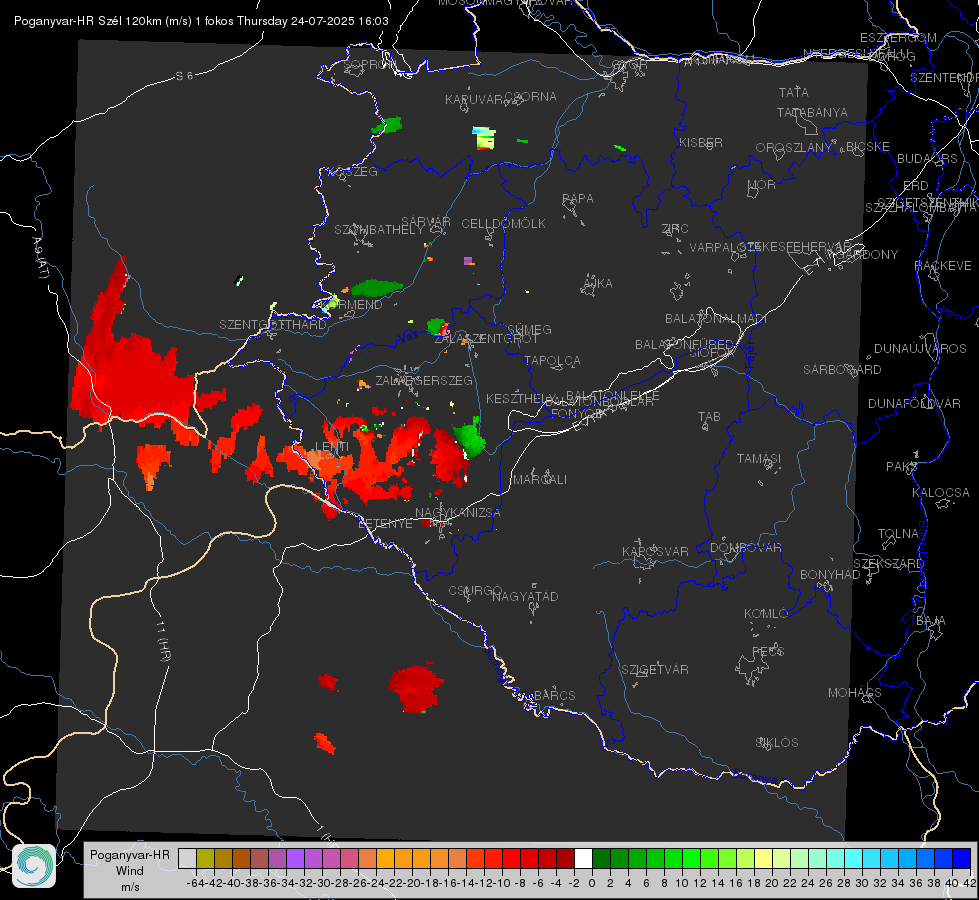The height and width of the screenshot is (900, 979).
Task: Click the '-64' legend value
Action: 196,883
